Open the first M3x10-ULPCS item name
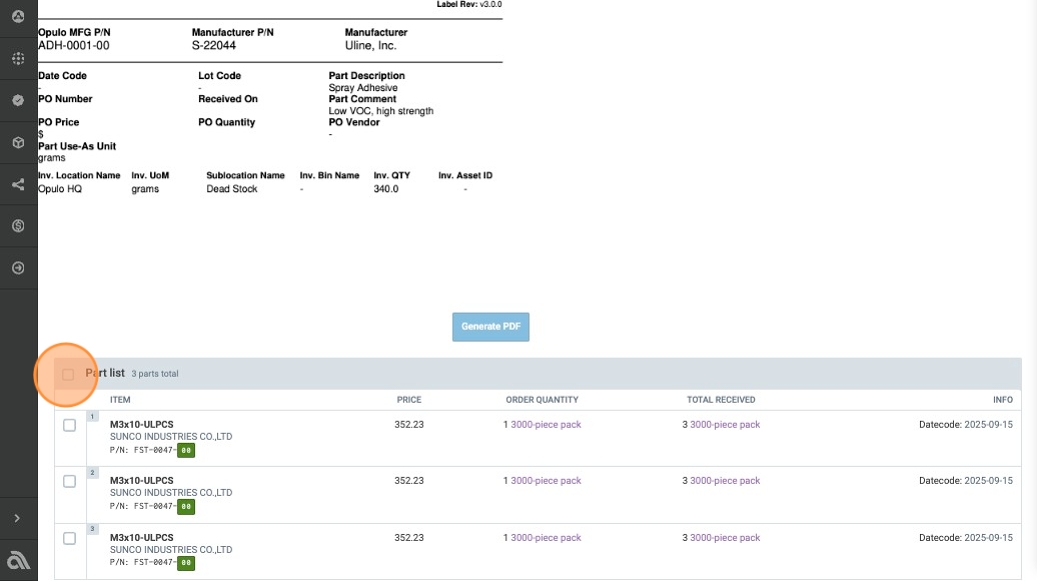The image size is (1037, 581). coord(141,424)
